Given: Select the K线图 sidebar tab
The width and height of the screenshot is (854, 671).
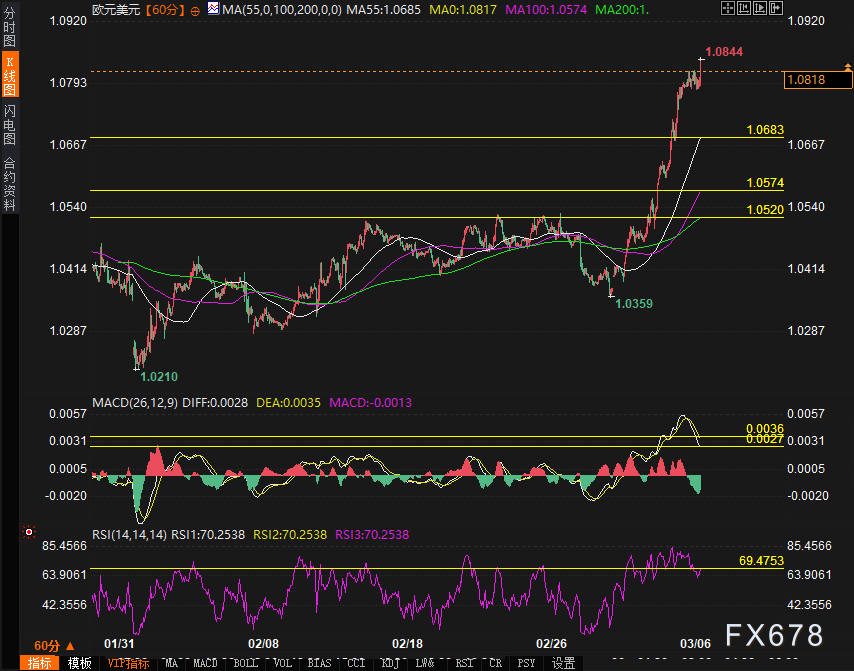Looking at the screenshot, I should pos(10,76).
